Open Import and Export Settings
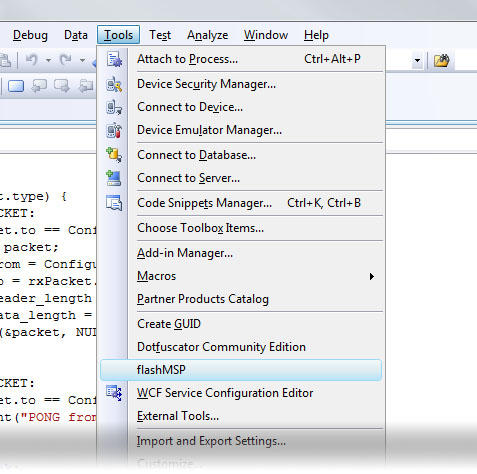The width and height of the screenshot is (477, 474). coord(241,441)
